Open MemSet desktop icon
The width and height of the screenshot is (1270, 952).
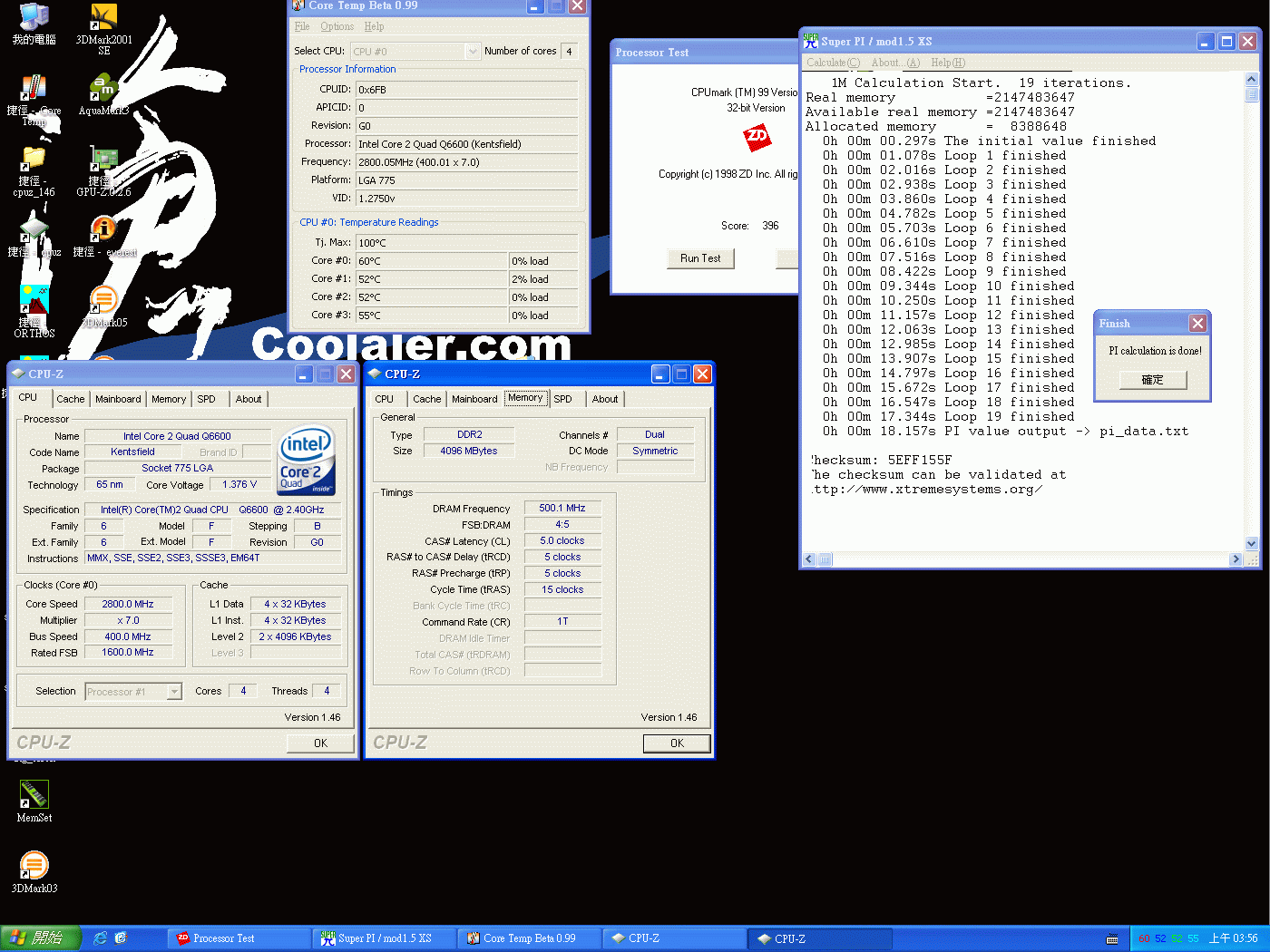34,801
